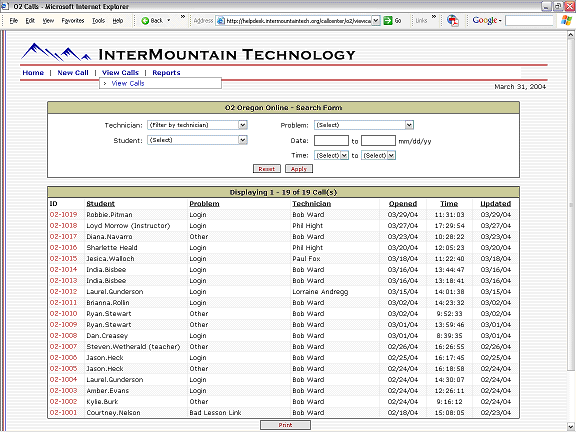
Task: Sort by the Problem column header
Action: click(204, 204)
